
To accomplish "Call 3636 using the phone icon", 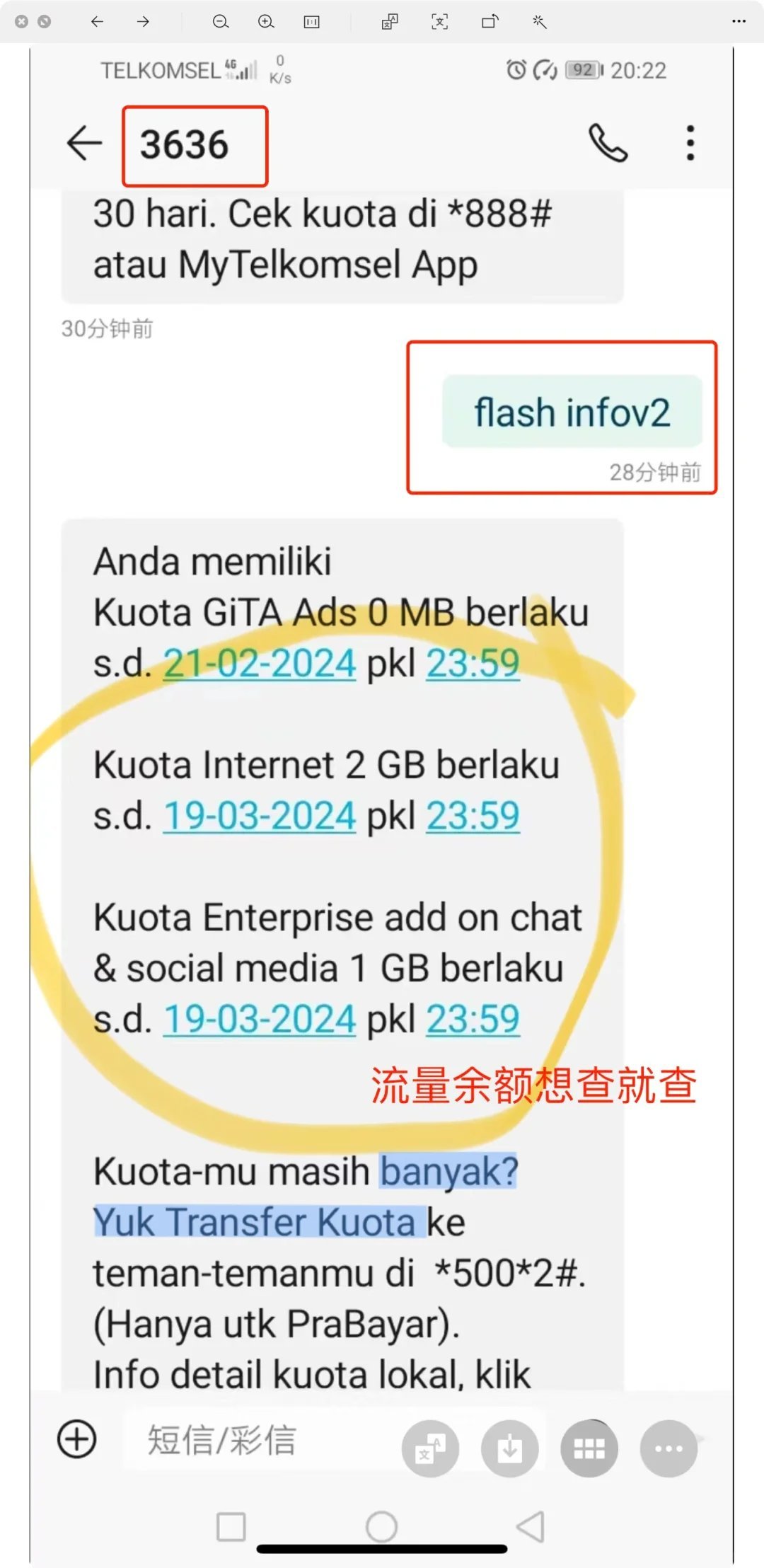I will [608, 143].
